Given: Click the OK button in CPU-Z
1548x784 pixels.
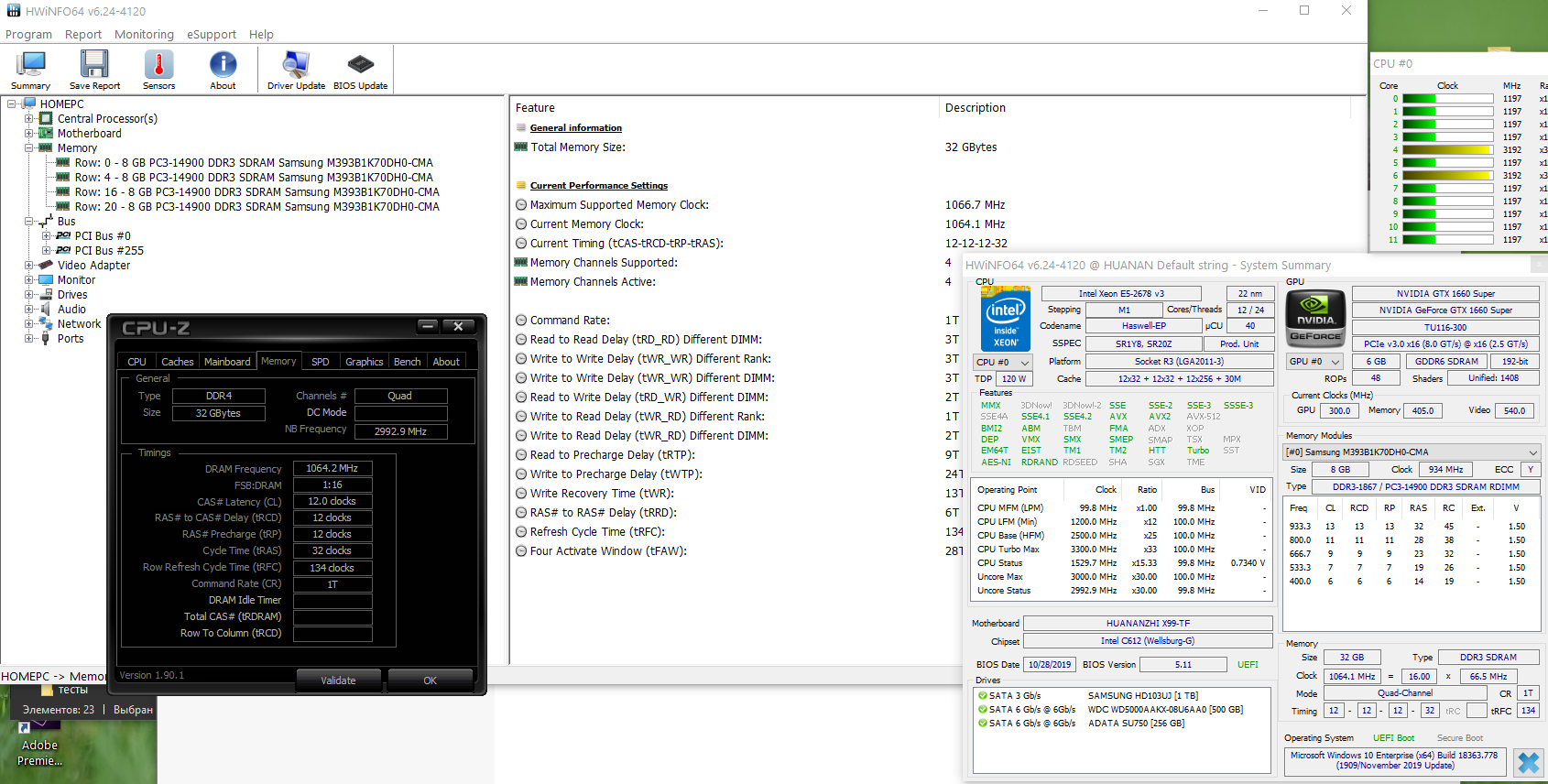Looking at the screenshot, I should click(430, 681).
